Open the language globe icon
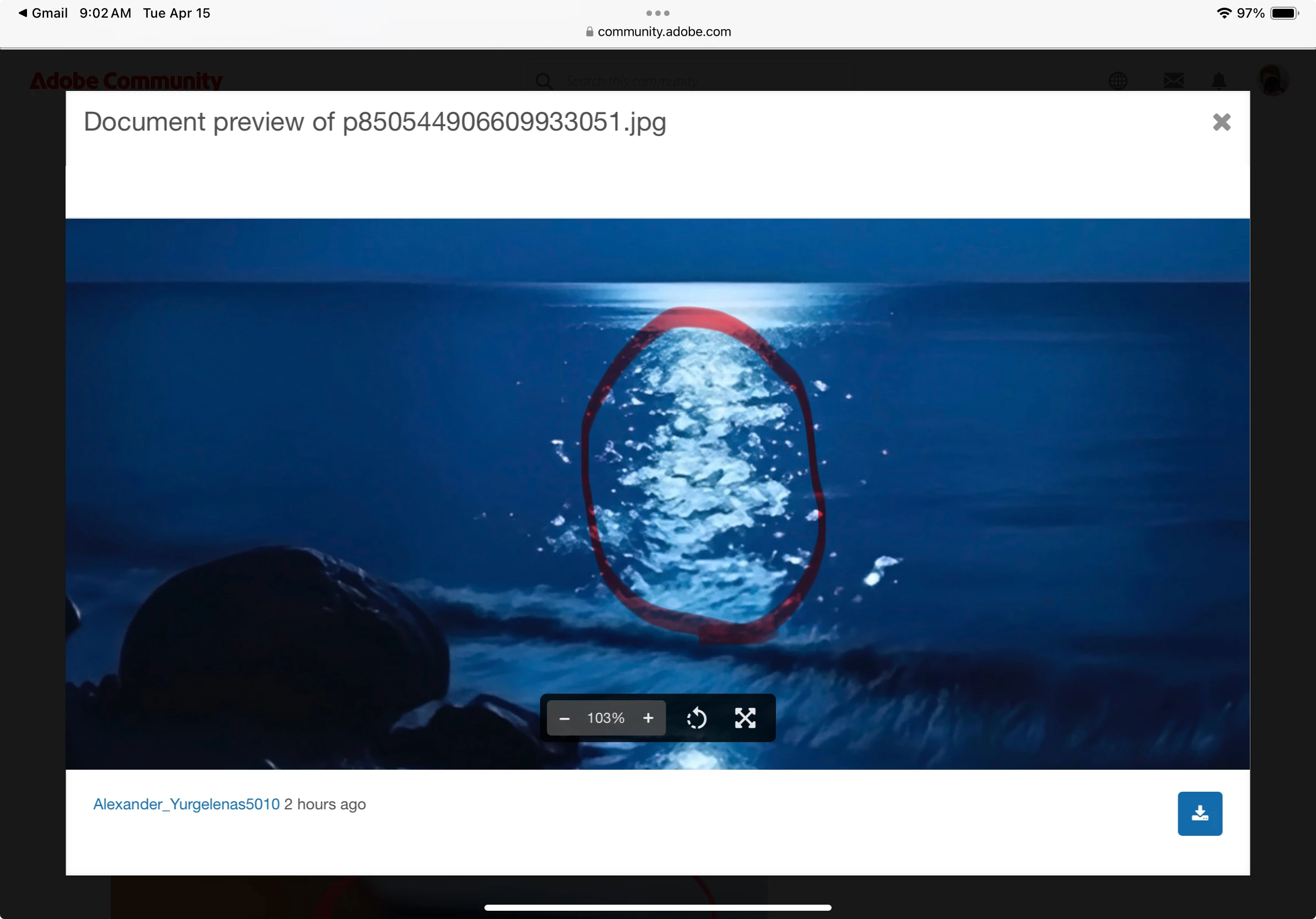Image resolution: width=1316 pixels, height=919 pixels. [1117, 81]
